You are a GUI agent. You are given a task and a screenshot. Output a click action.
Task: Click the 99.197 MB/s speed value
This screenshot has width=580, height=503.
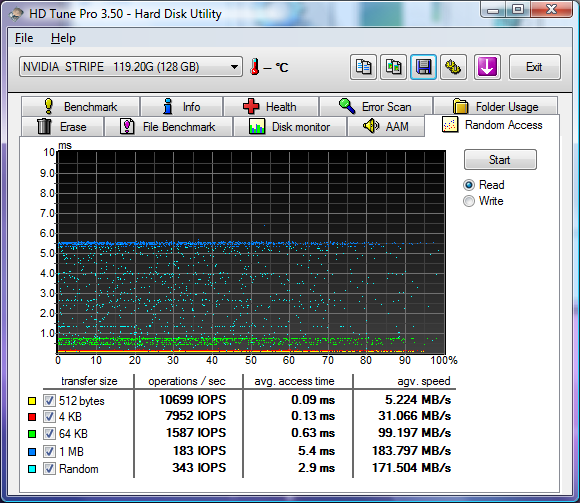tap(414, 432)
